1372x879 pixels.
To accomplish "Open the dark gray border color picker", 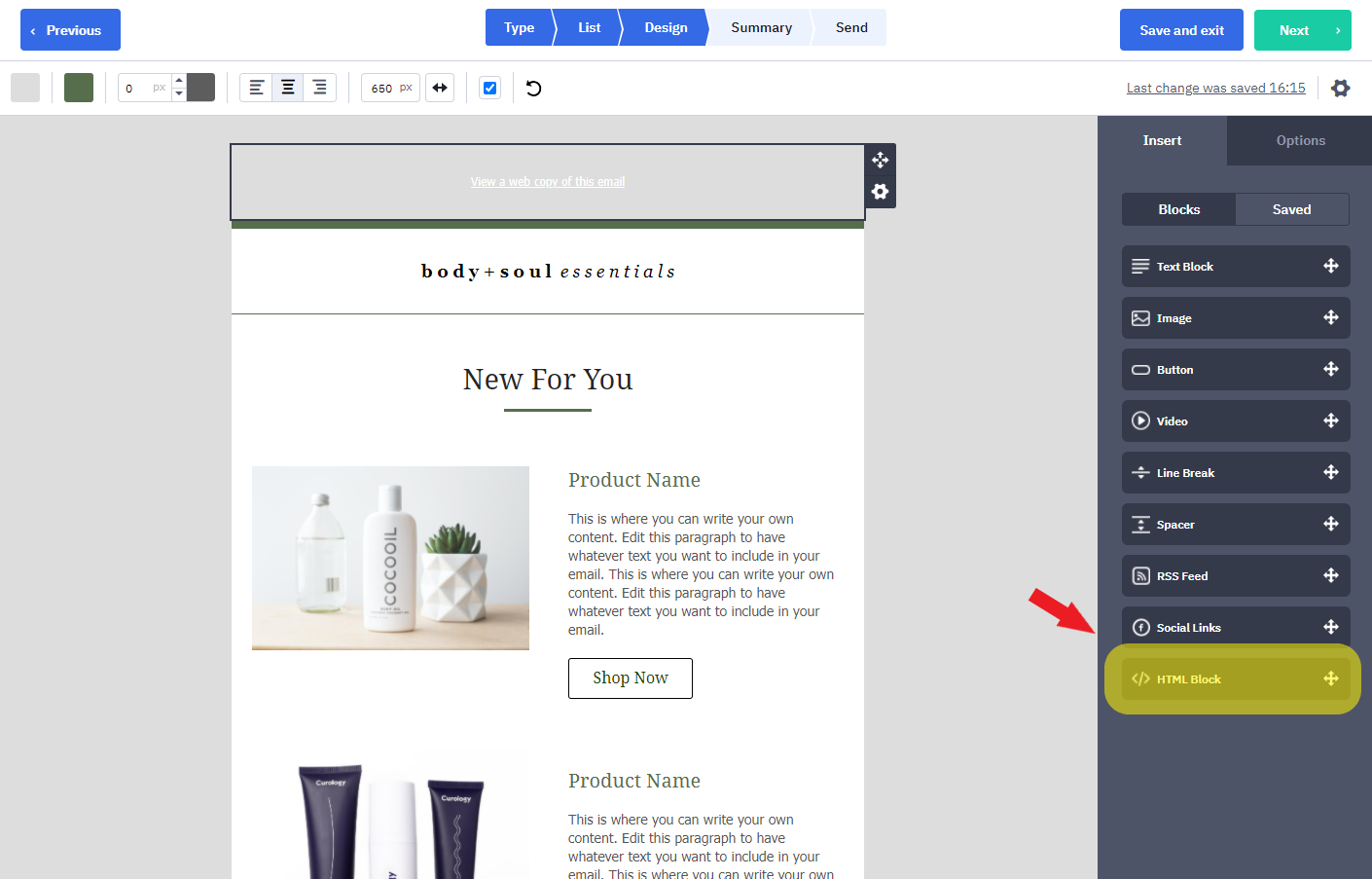I will coord(200,88).
